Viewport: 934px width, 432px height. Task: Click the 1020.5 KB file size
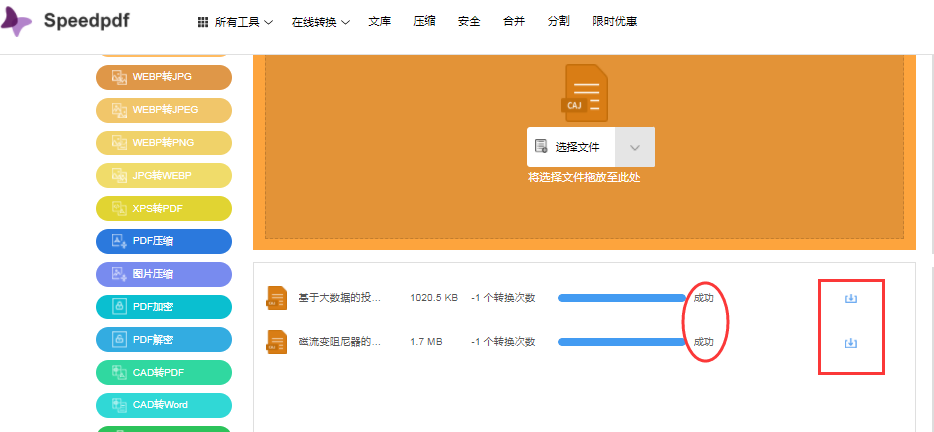[x=434, y=298]
